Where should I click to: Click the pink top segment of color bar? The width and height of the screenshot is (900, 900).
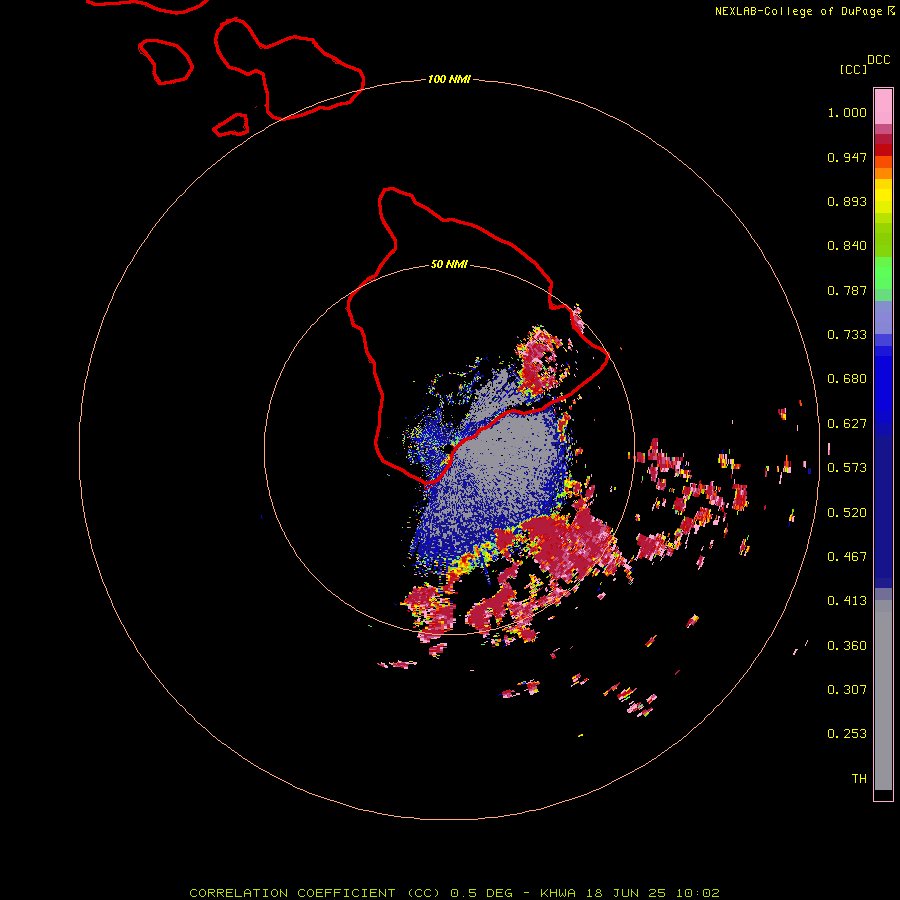(x=883, y=107)
